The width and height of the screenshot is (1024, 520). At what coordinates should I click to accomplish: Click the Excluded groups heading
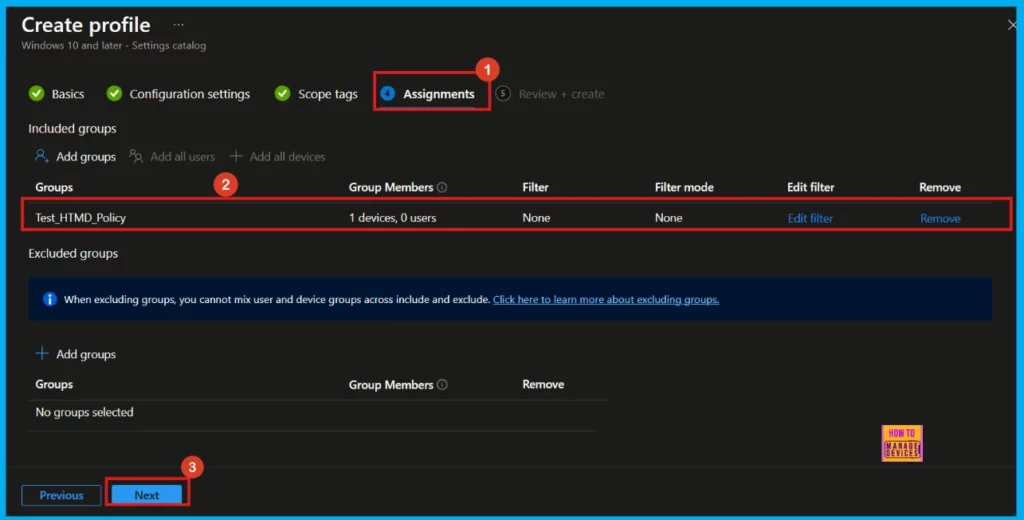[x=73, y=253]
